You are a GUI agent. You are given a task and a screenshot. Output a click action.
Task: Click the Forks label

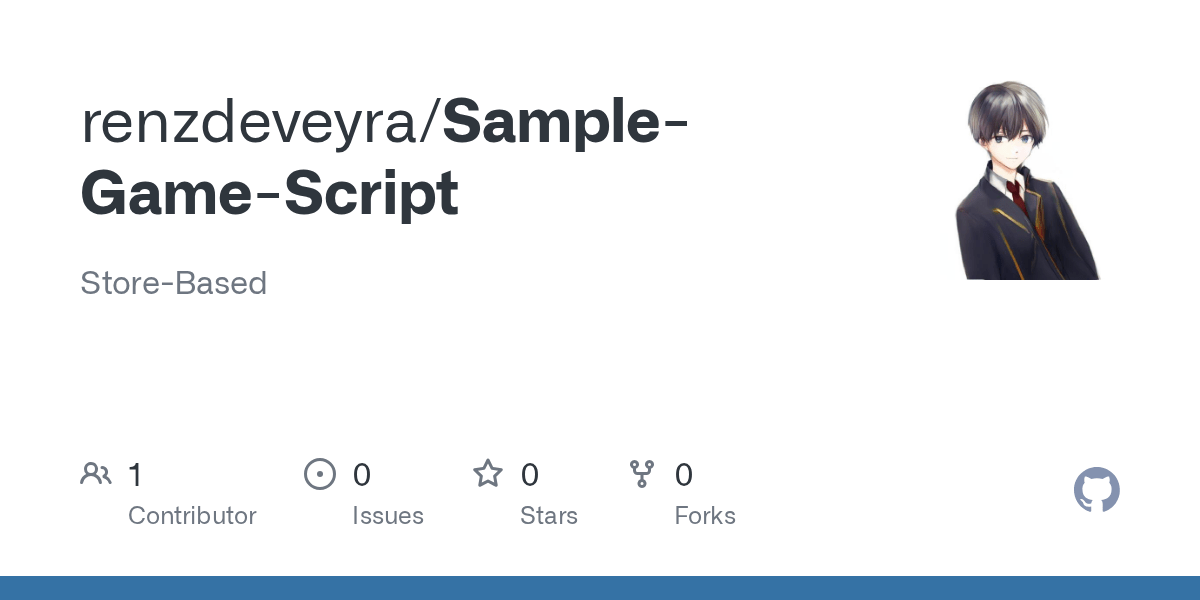[x=705, y=516]
